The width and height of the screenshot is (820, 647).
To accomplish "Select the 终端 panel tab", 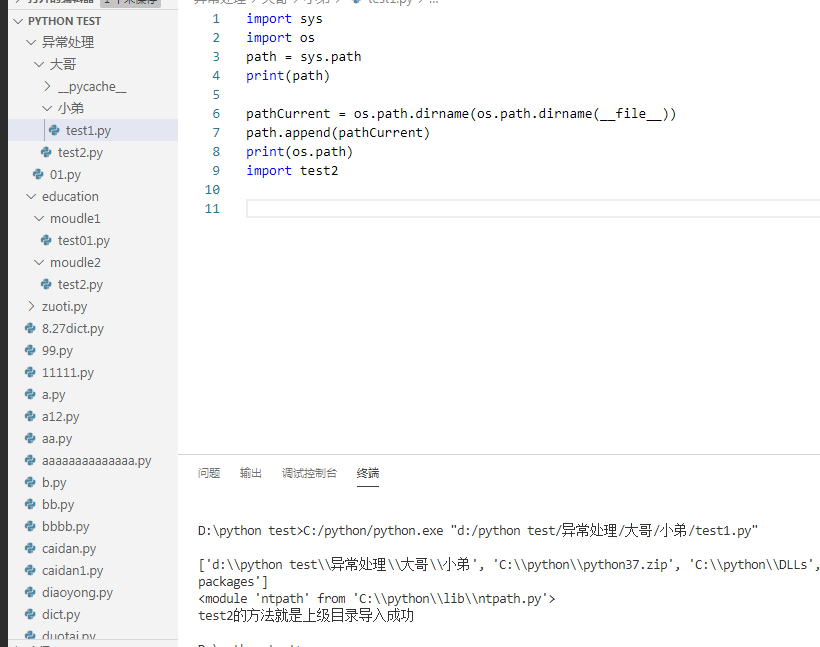I will pos(368,473).
